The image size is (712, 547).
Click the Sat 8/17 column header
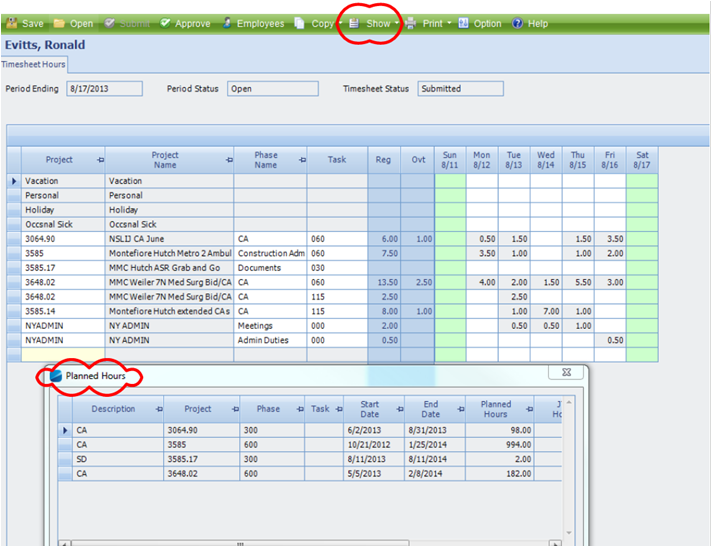[642, 160]
